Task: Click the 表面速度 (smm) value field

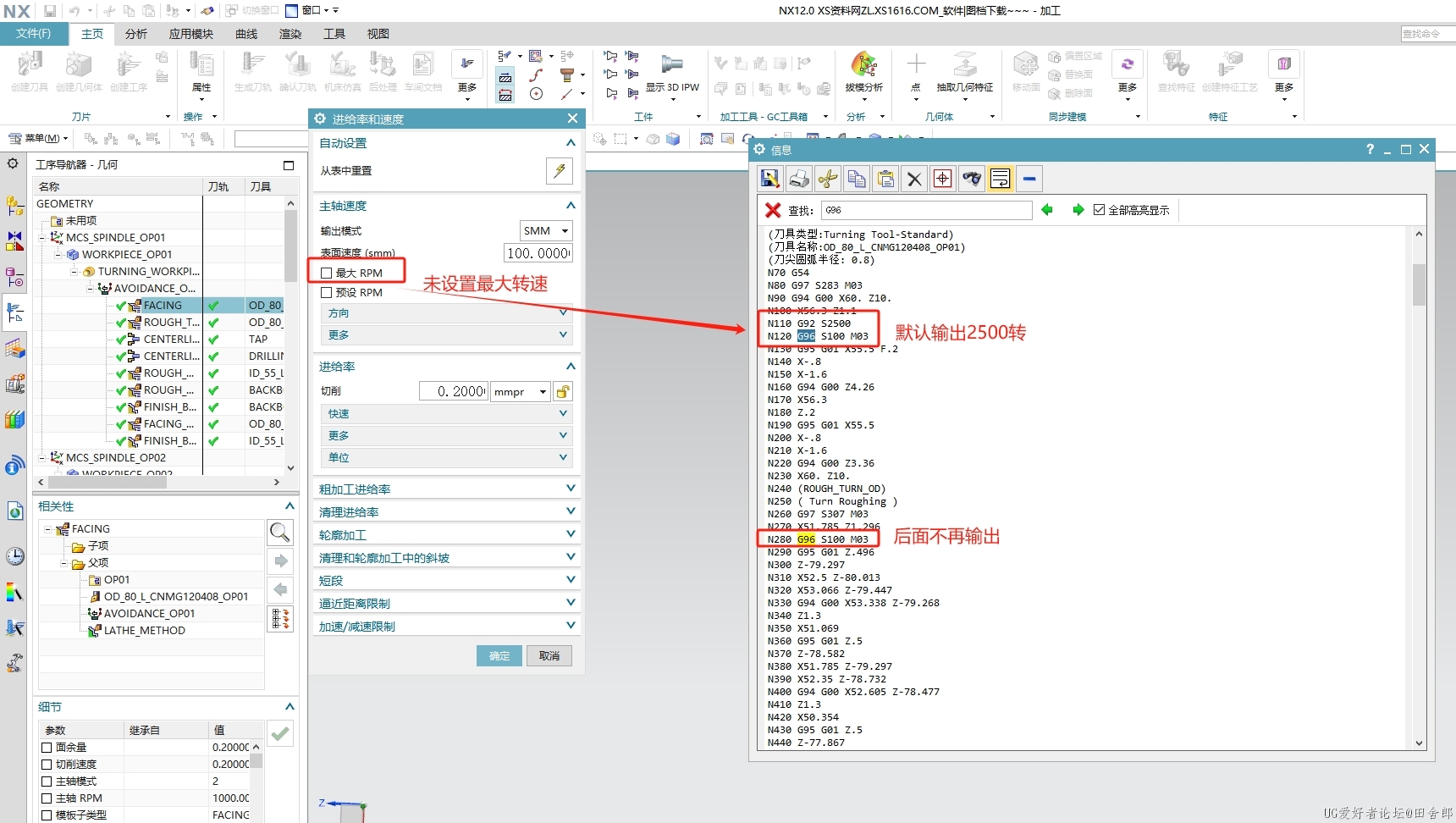Action: 538,252
